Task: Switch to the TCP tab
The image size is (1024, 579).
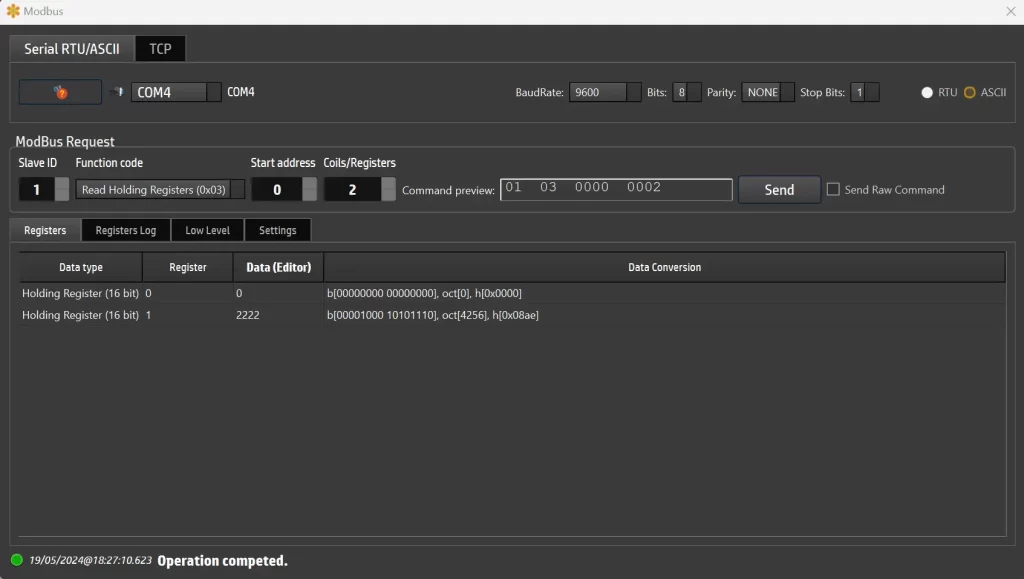Action: coord(160,49)
